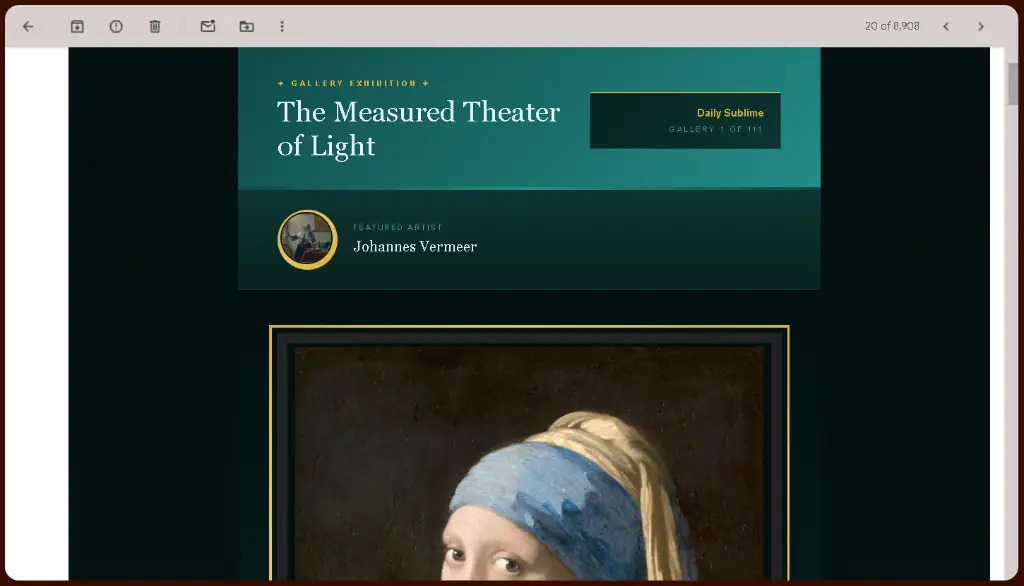Screen dimensions: 1024x586
Task: Click the featured artist portrait thumbnail
Action: [307, 239]
